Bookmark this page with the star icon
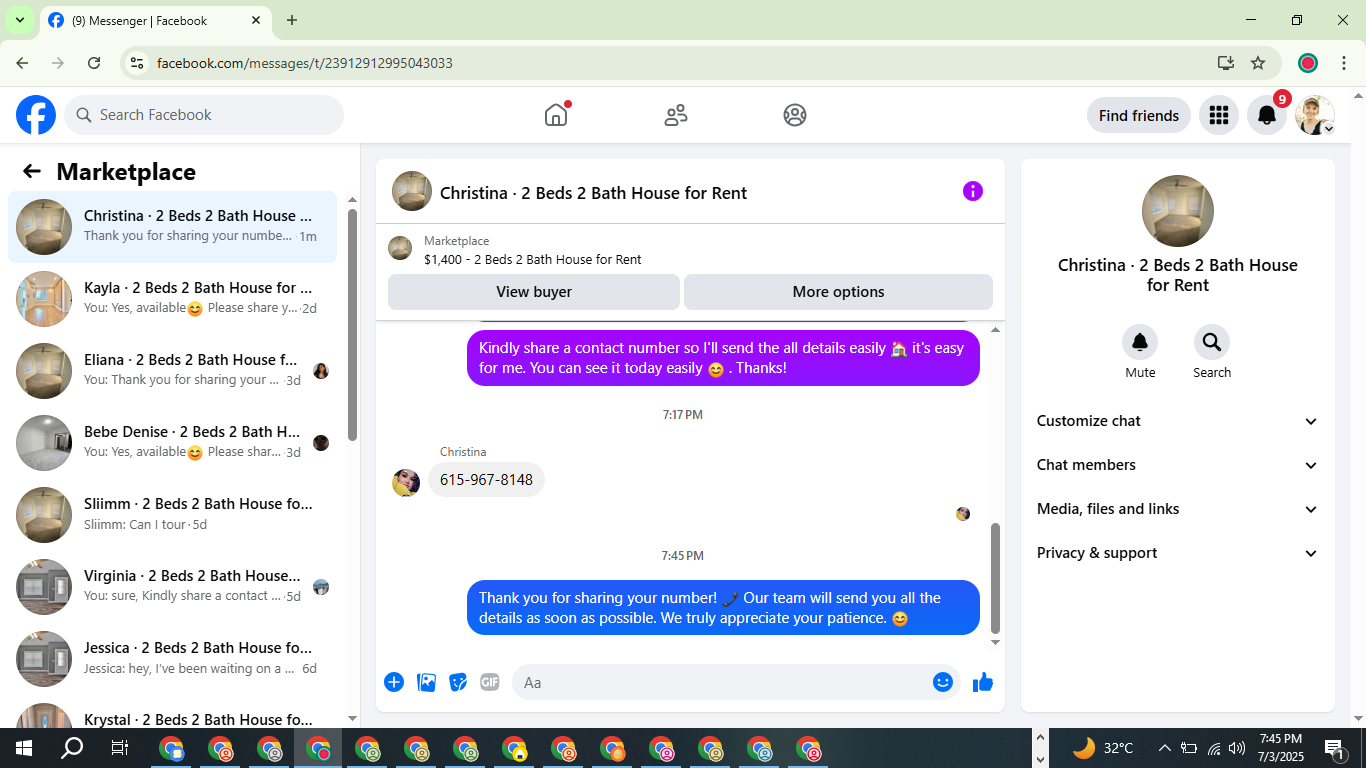Image resolution: width=1366 pixels, height=768 pixels. pos(1258,63)
